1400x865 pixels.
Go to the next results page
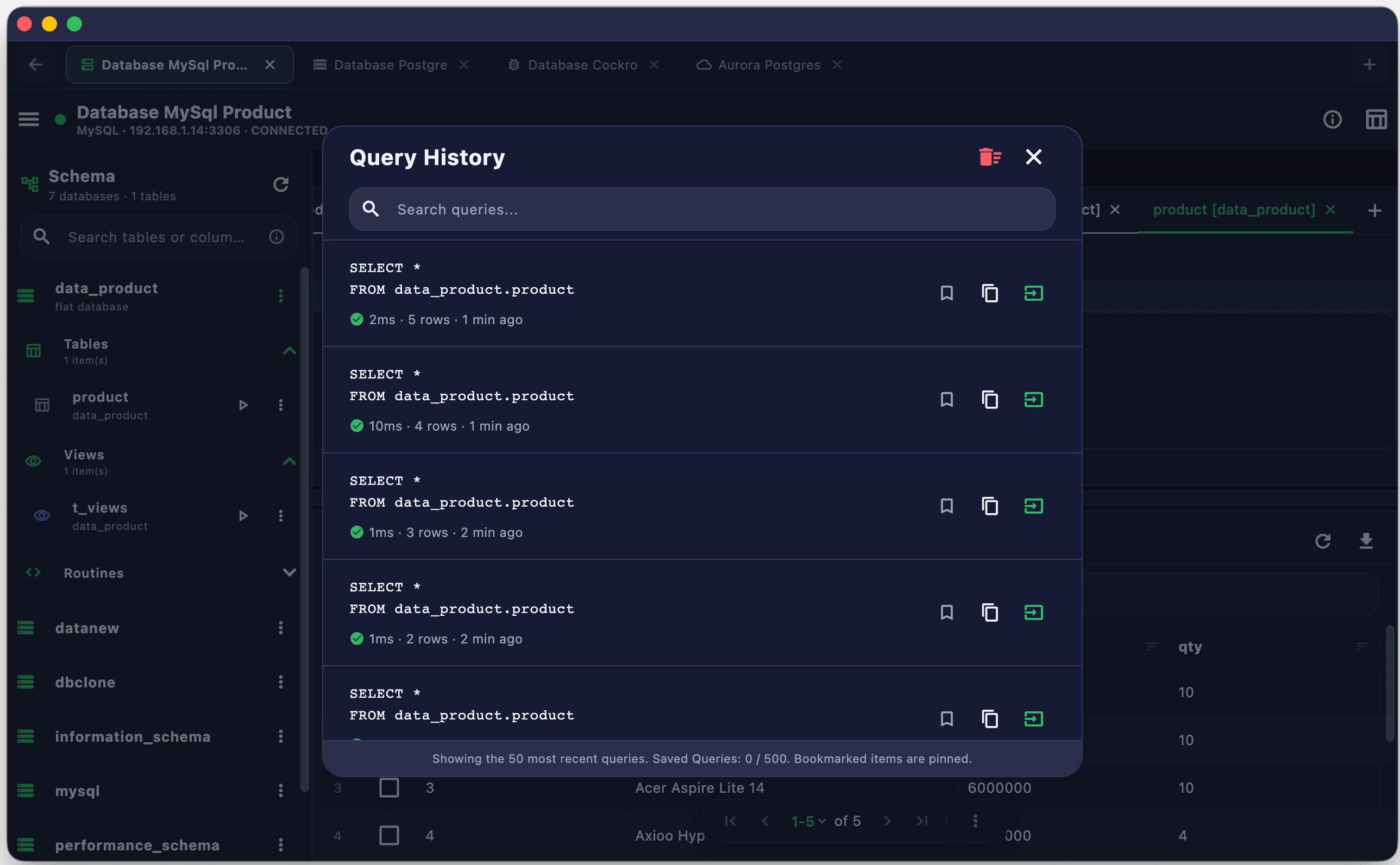pos(887,821)
